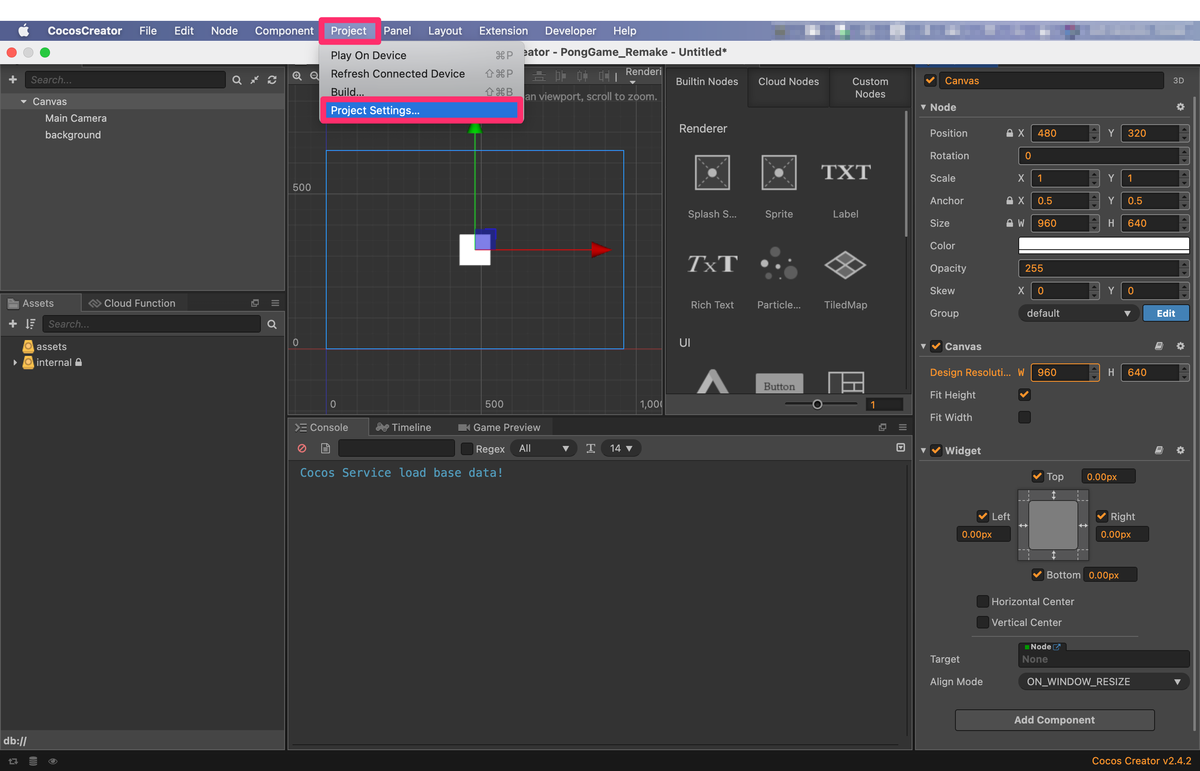Open the Node section gear settings
This screenshot has height=771, width=1200.
click(1180, 107)
